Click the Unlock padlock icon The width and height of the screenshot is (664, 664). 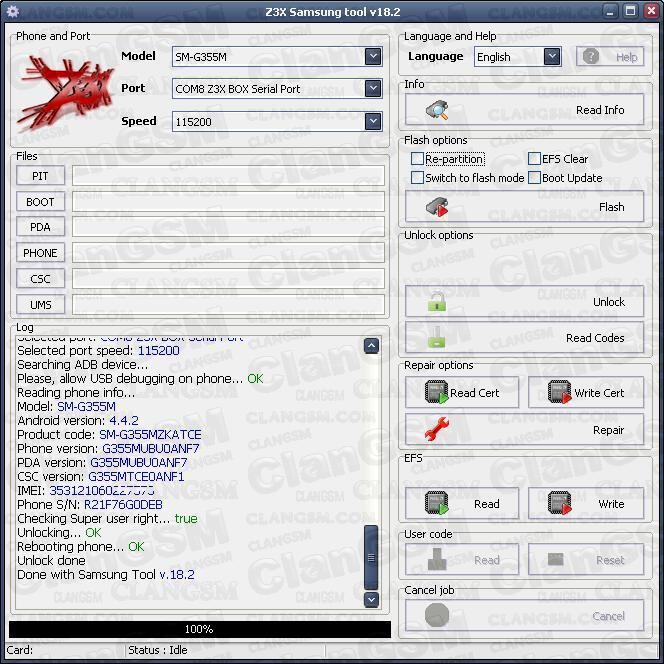437,302
